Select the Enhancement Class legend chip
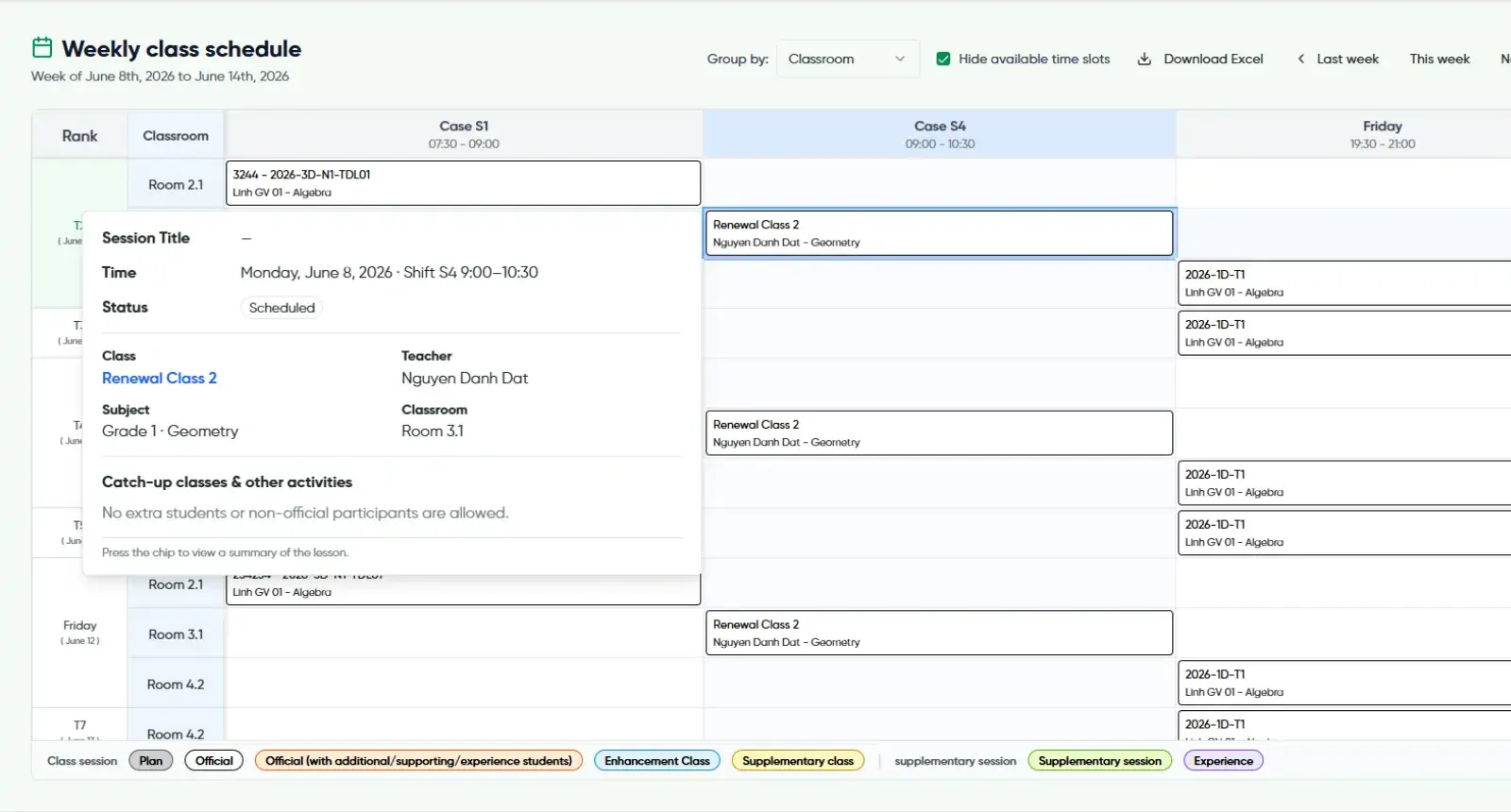Viewport: 1511px width, 812px height. (x=657, y=760)
